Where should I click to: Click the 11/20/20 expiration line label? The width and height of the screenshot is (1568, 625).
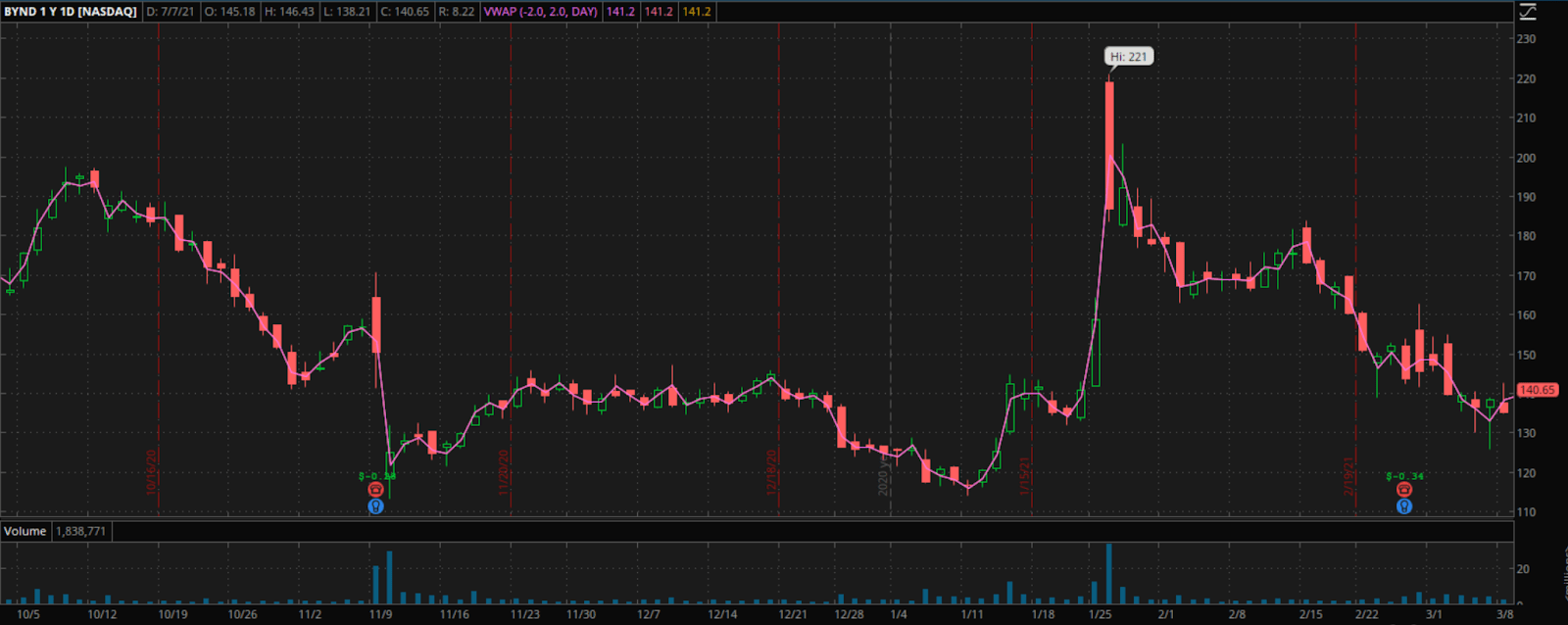pyautogui.click(x=504, y=472)
